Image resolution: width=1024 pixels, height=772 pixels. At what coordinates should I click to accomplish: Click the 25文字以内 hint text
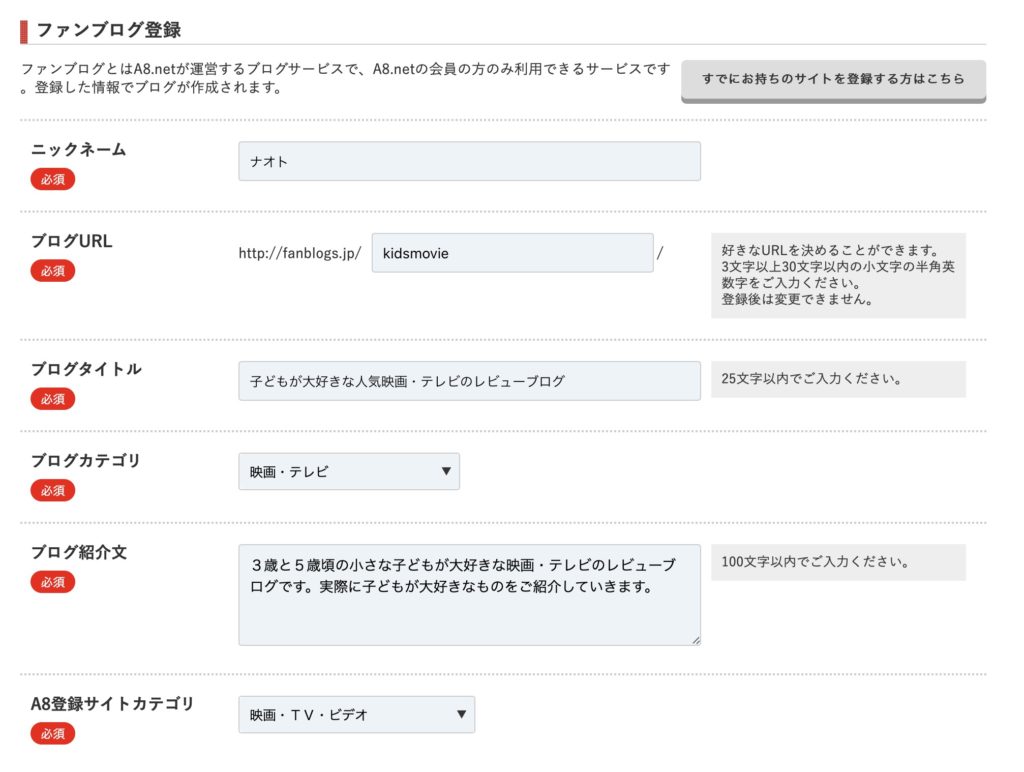pos(811,379)
